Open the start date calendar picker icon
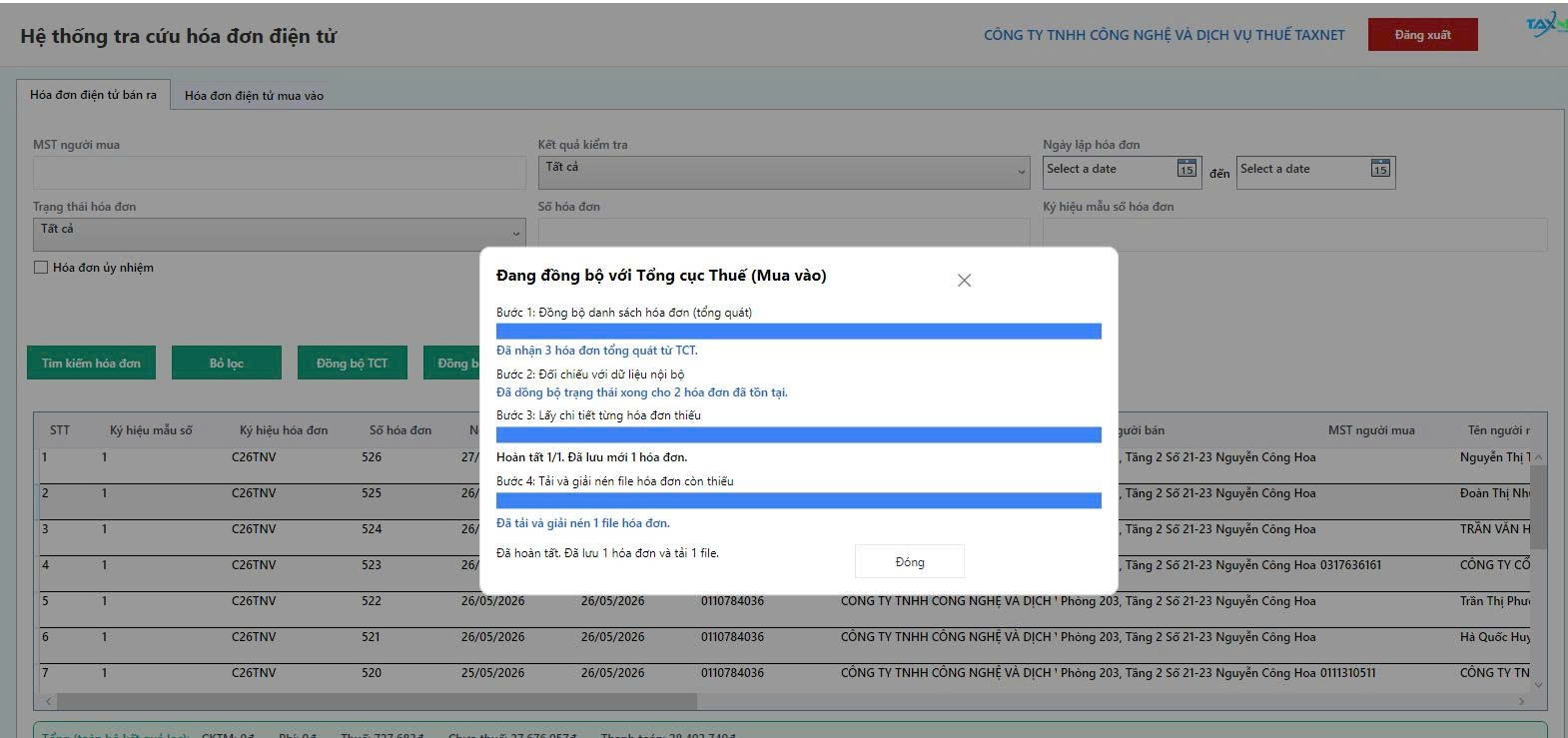 point(1186,169)
